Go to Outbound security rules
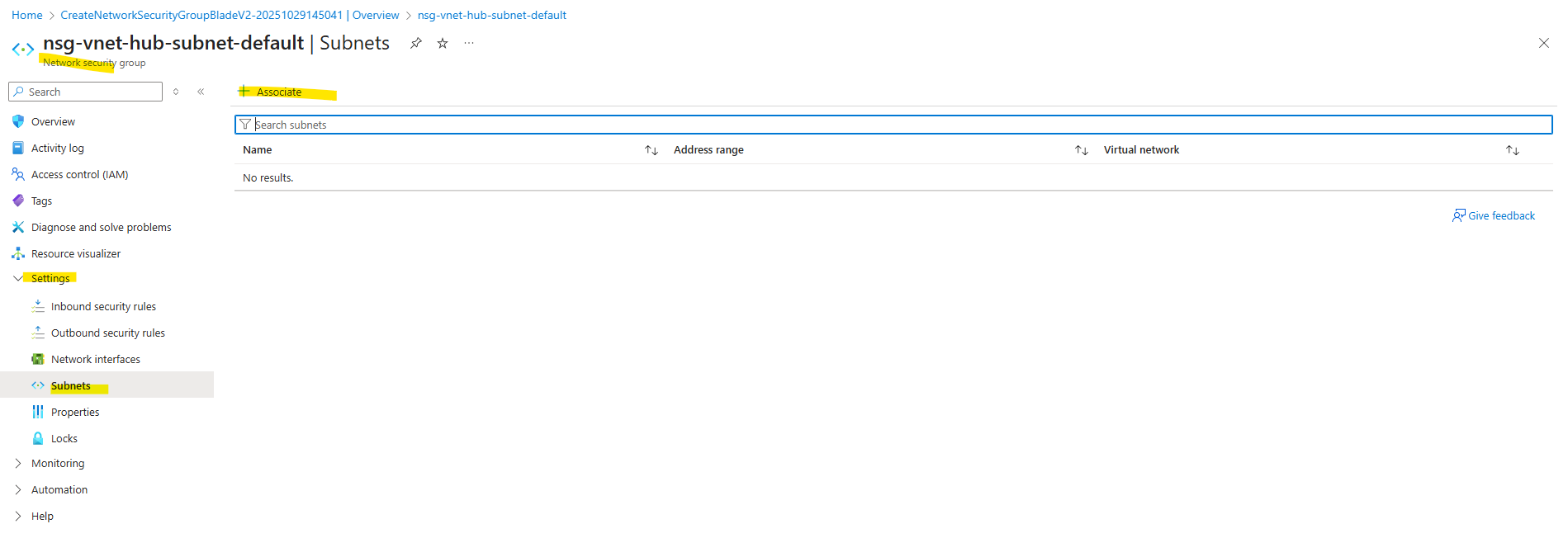 click(108, 333)
